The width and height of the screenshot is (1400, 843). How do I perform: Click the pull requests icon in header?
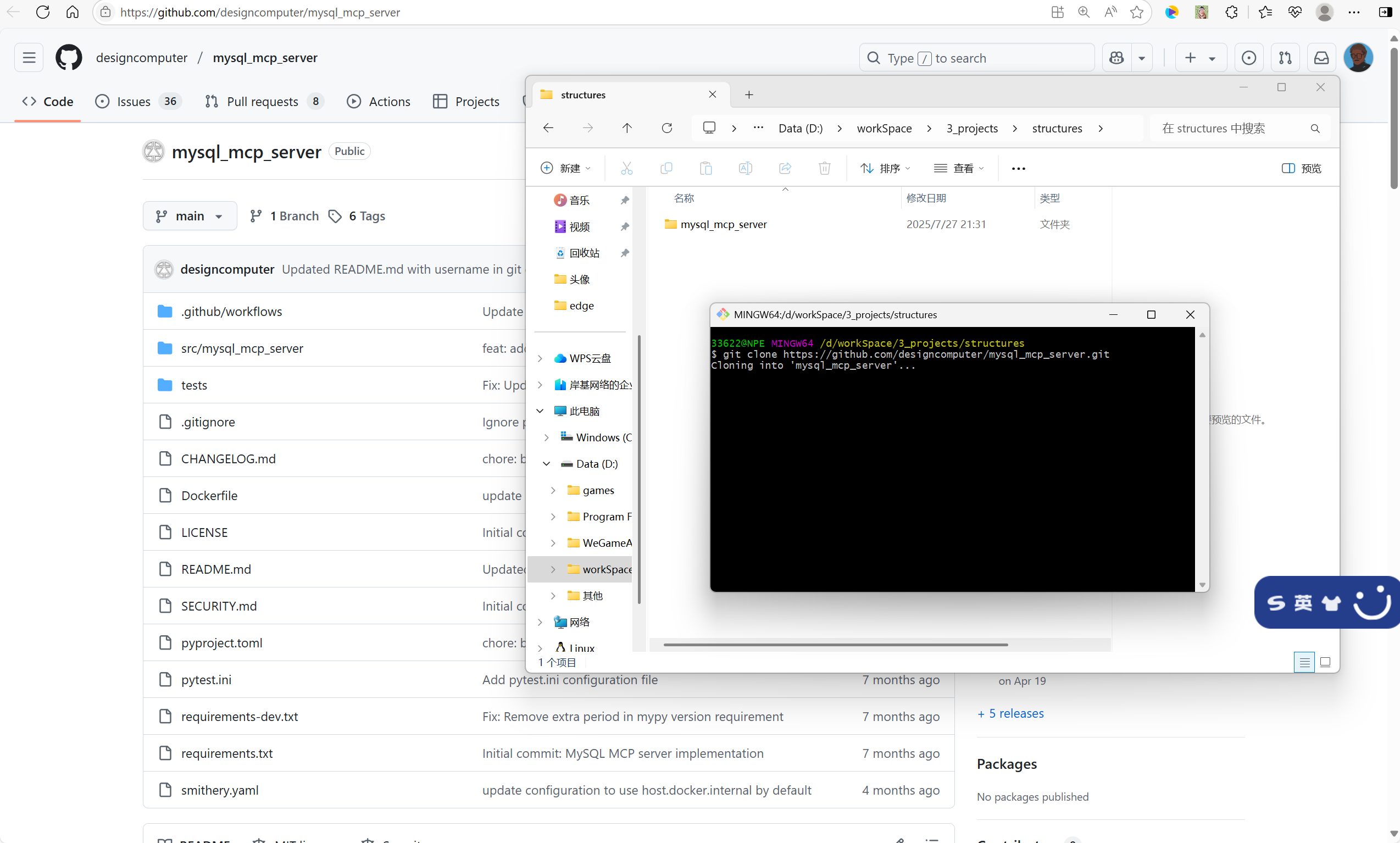(x=1285, y=58)
